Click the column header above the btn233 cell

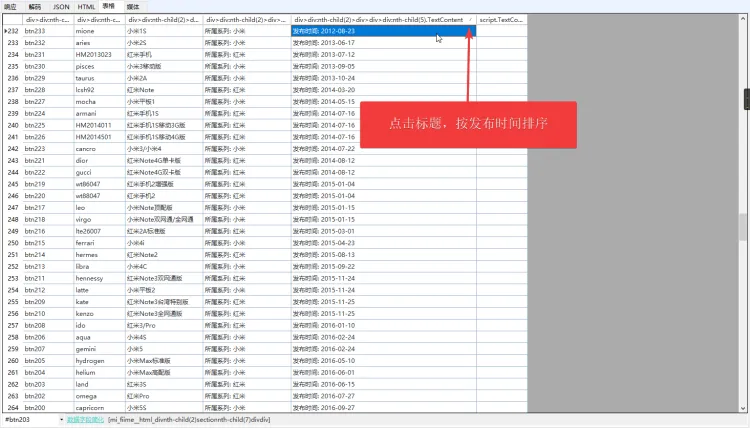(x=48, y=20)
